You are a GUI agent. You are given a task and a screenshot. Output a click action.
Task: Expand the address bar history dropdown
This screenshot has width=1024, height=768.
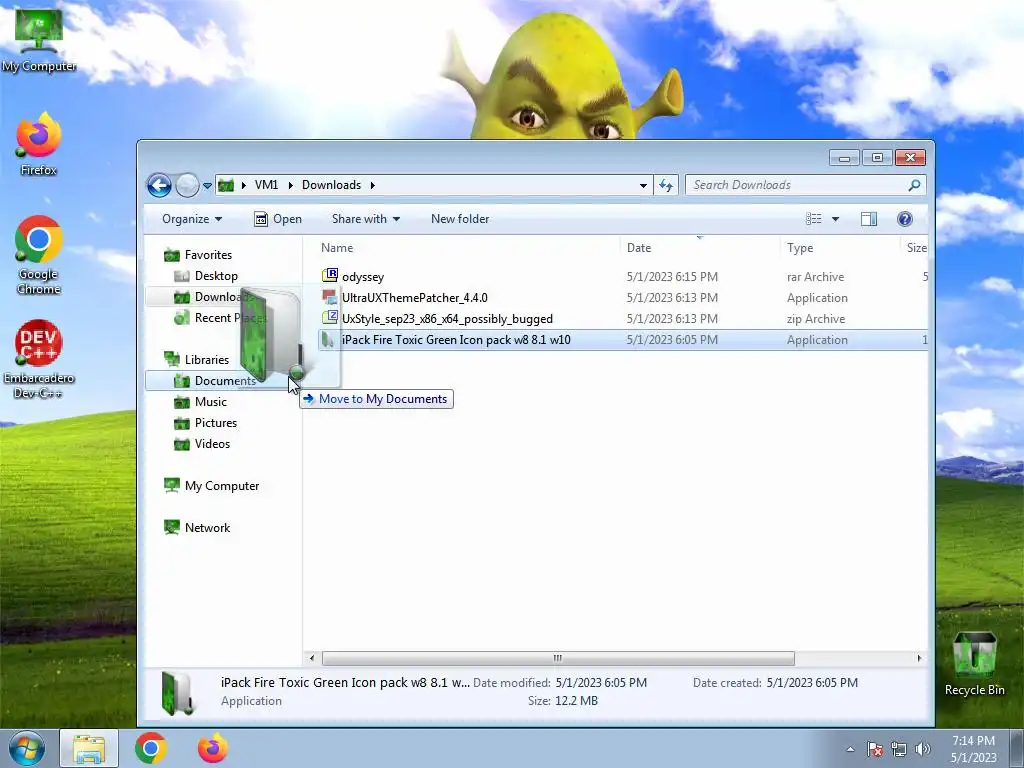click(643, 185)
